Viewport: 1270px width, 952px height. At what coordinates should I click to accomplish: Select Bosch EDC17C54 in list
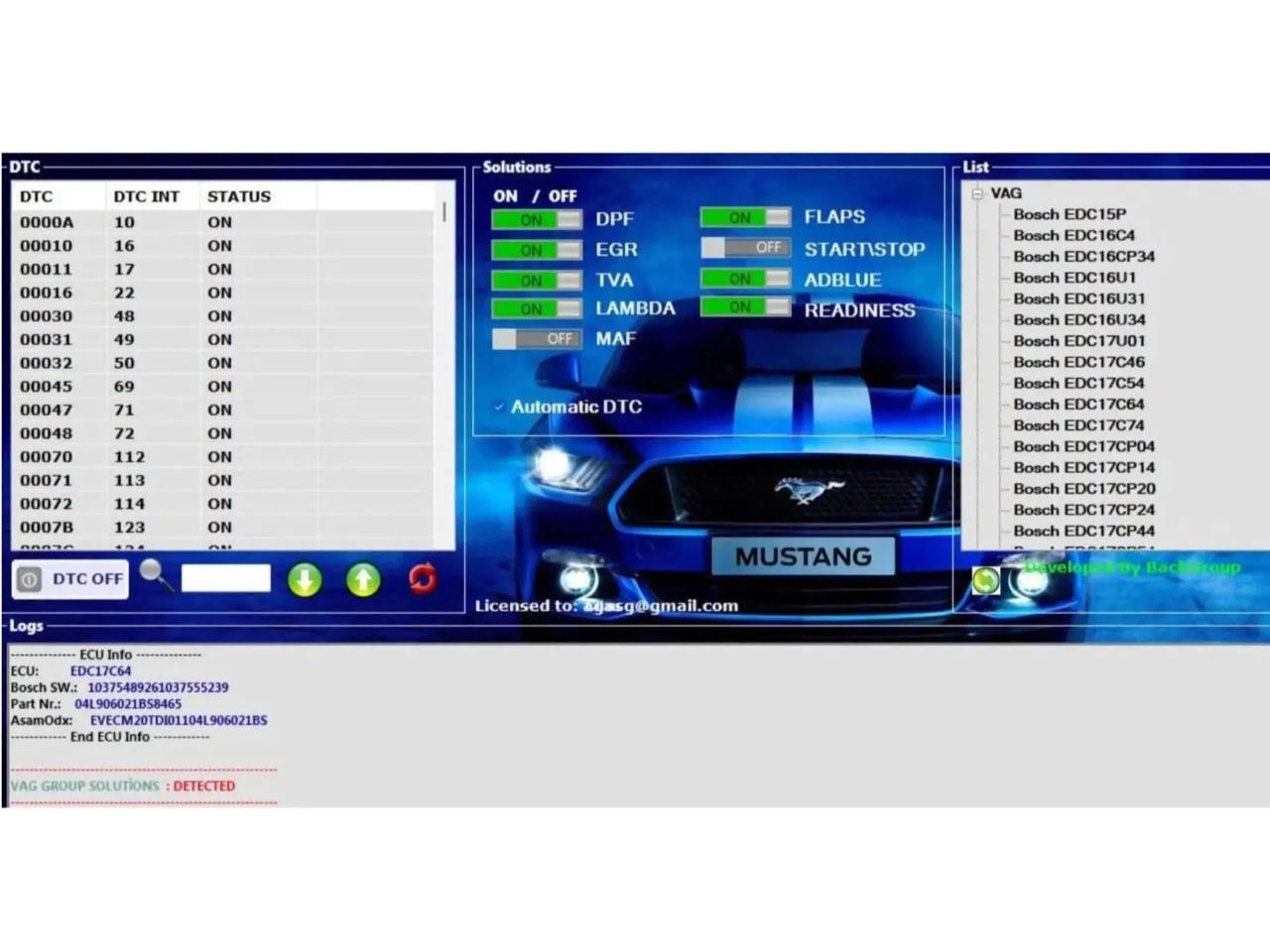point(1079,383)
